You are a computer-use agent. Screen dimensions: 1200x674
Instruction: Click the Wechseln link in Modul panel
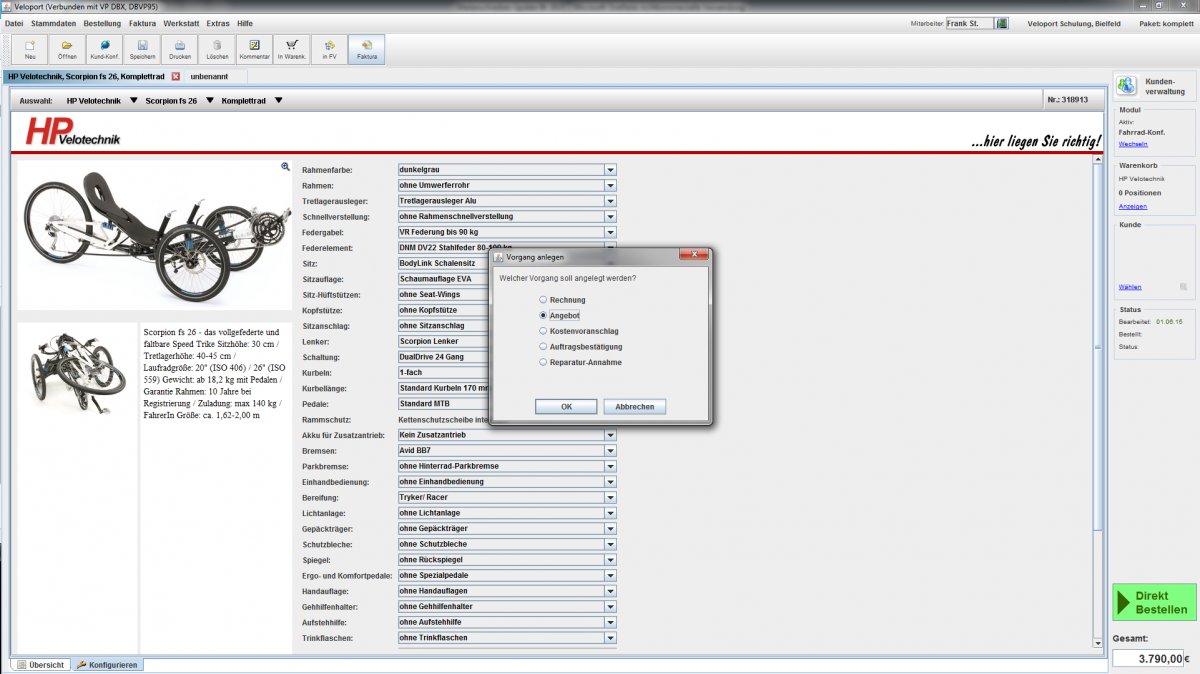click(x=1132, y=144)
